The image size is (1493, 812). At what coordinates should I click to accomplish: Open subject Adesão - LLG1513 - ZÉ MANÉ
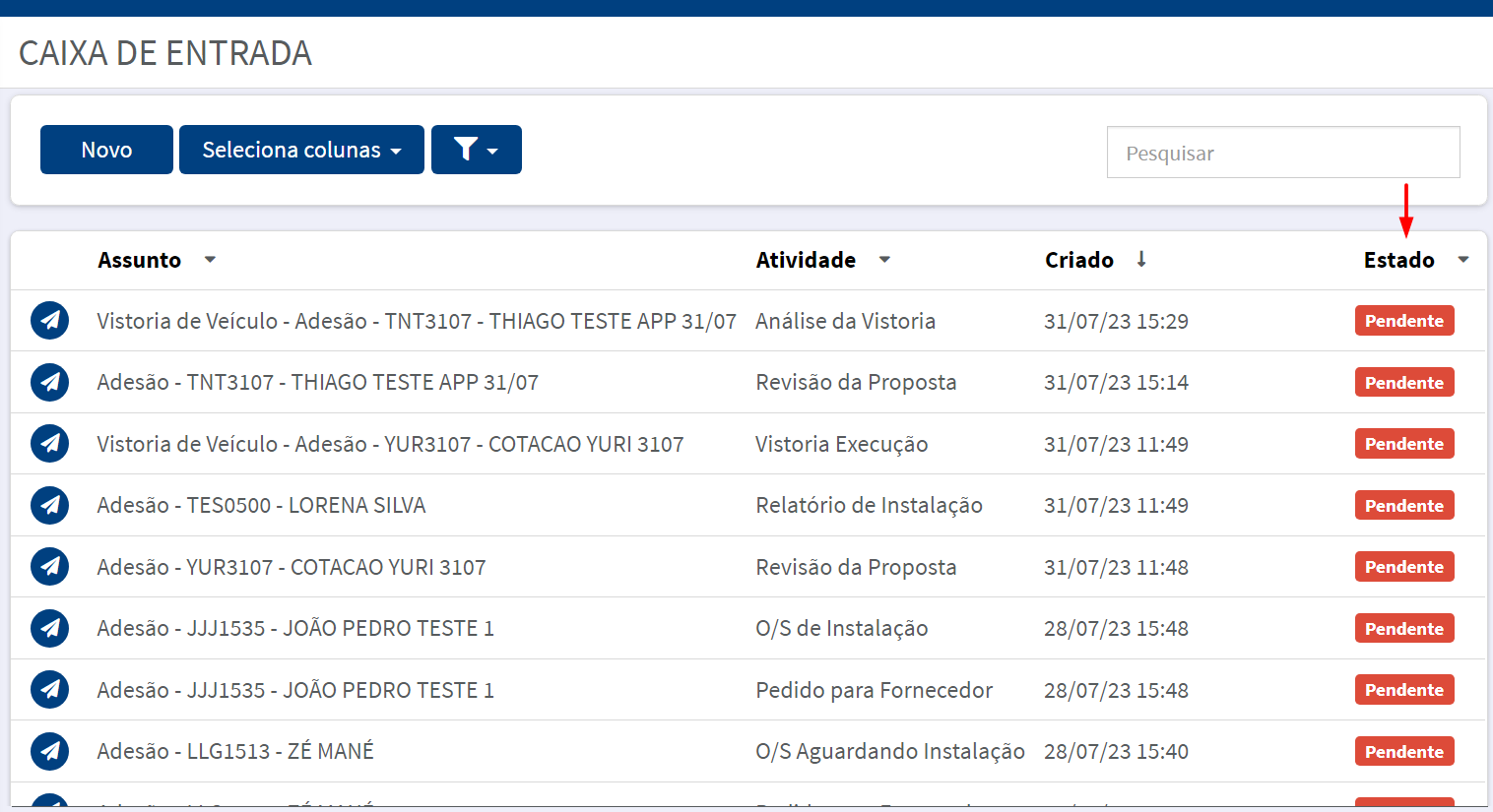[x=235, y=751]
